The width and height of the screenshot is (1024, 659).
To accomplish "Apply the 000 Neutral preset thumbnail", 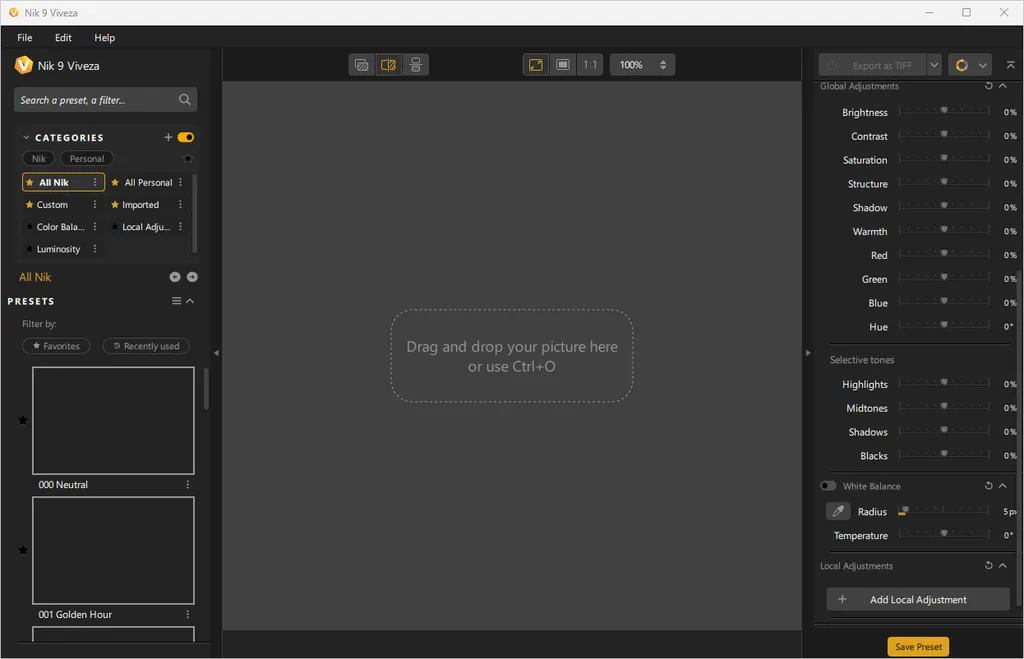I will (113, 421).
